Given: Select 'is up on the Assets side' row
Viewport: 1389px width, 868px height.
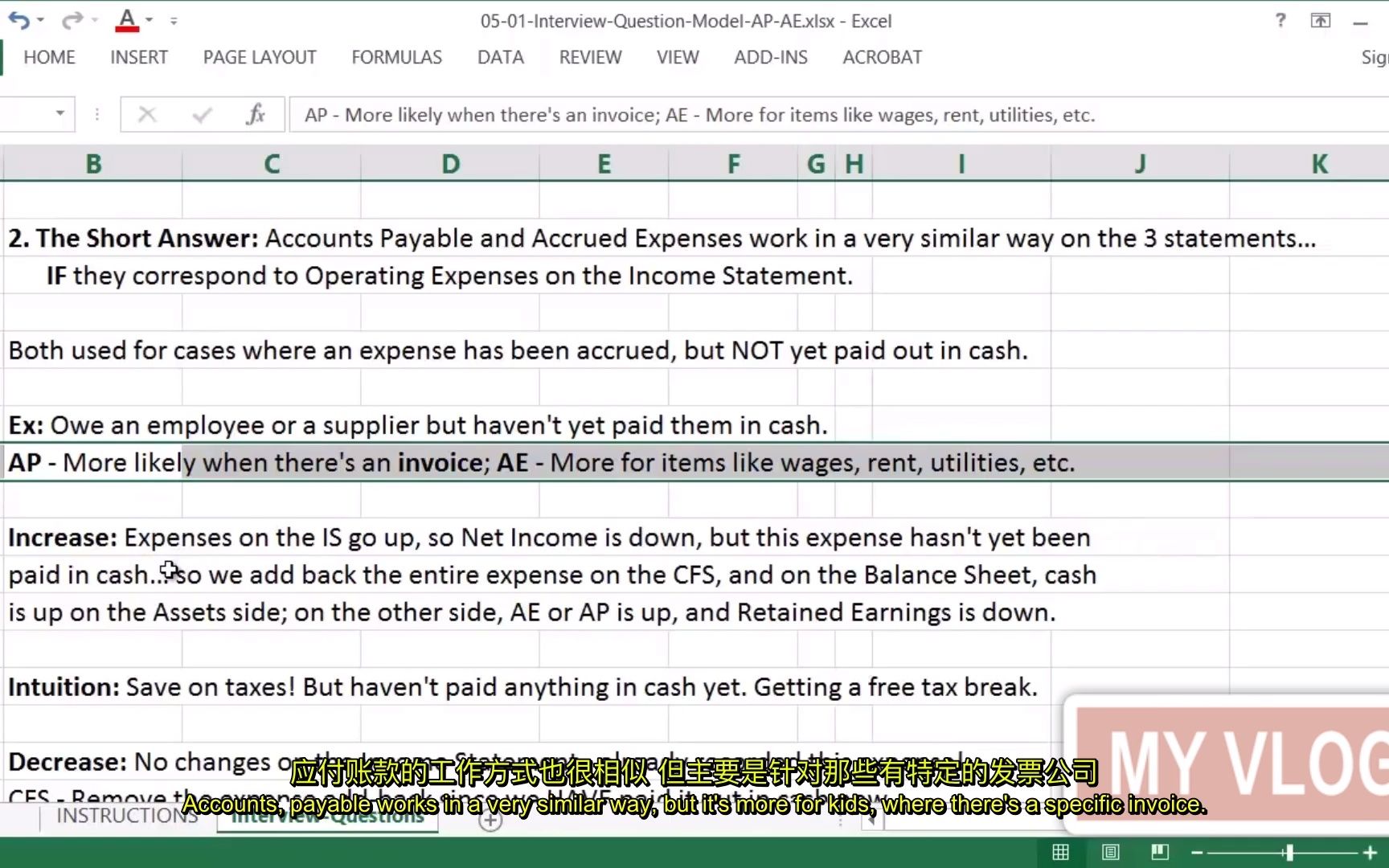Looking at the screenshot, I should [532, 612].
